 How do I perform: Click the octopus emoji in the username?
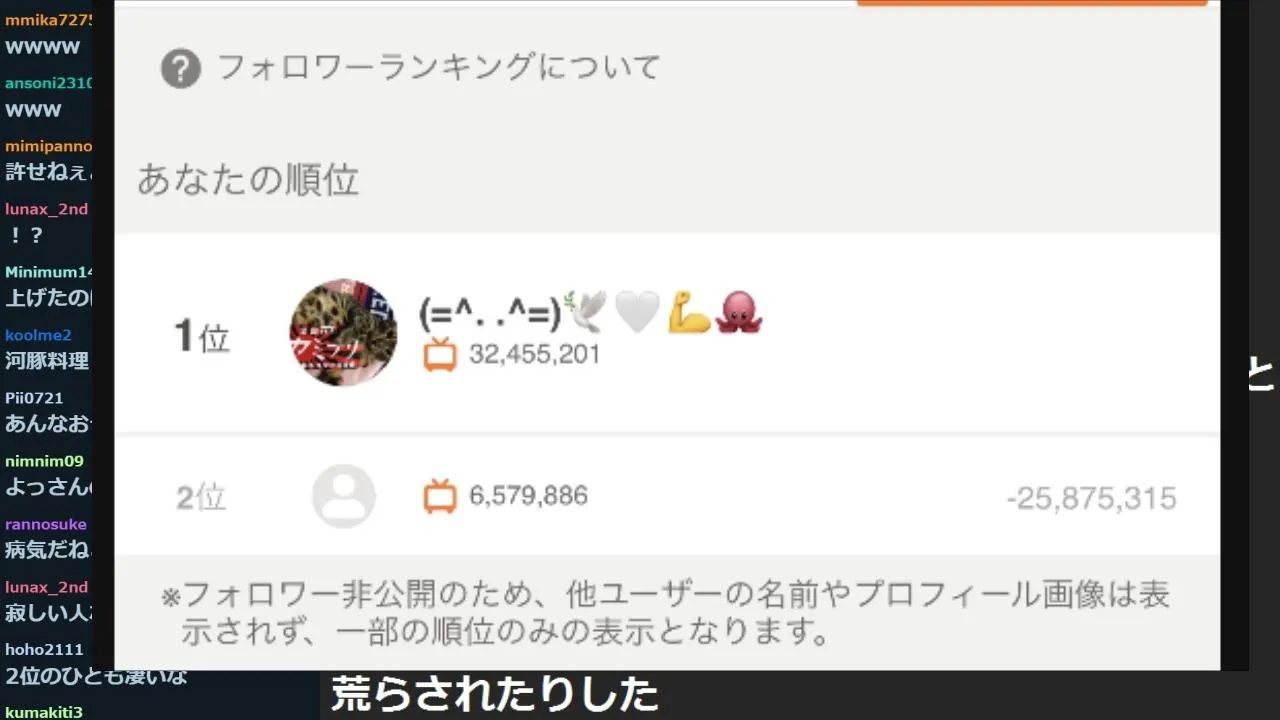pos(740,313)
